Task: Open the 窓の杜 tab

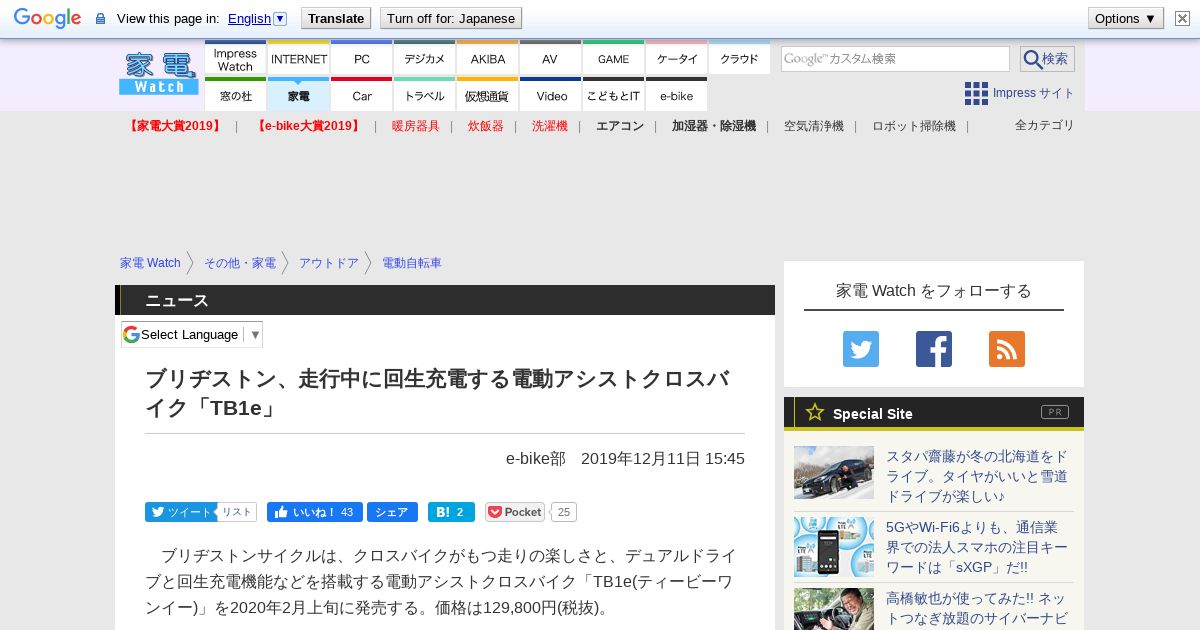Action: coord(235,96)
